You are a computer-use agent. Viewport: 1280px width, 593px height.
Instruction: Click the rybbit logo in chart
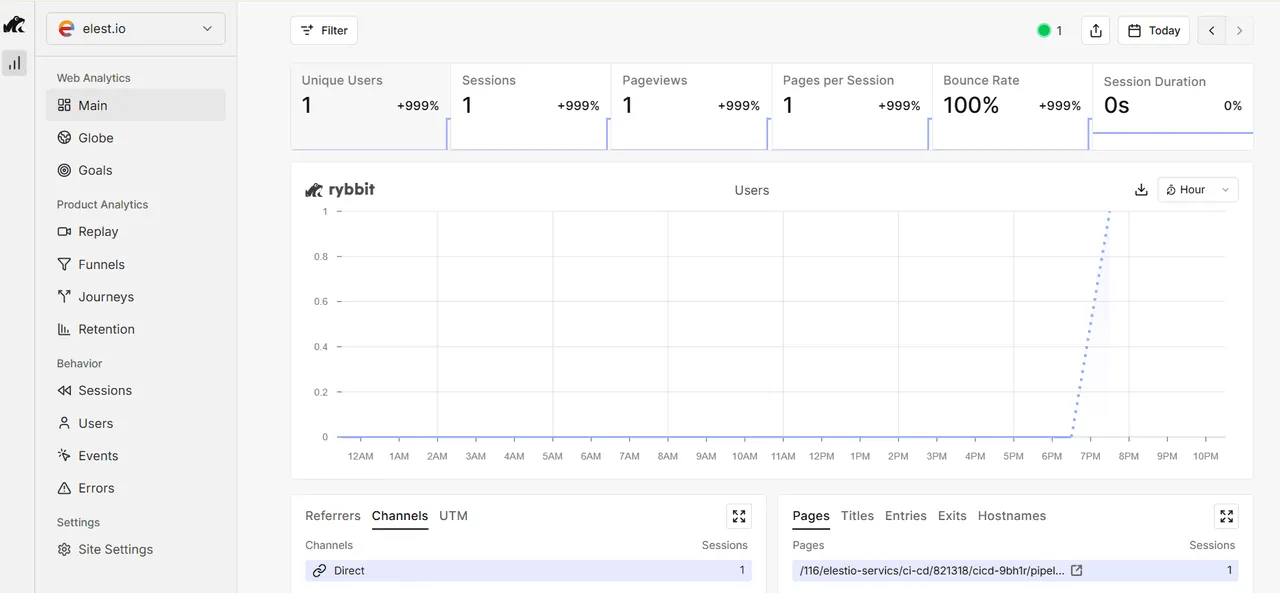click(340, 189)
